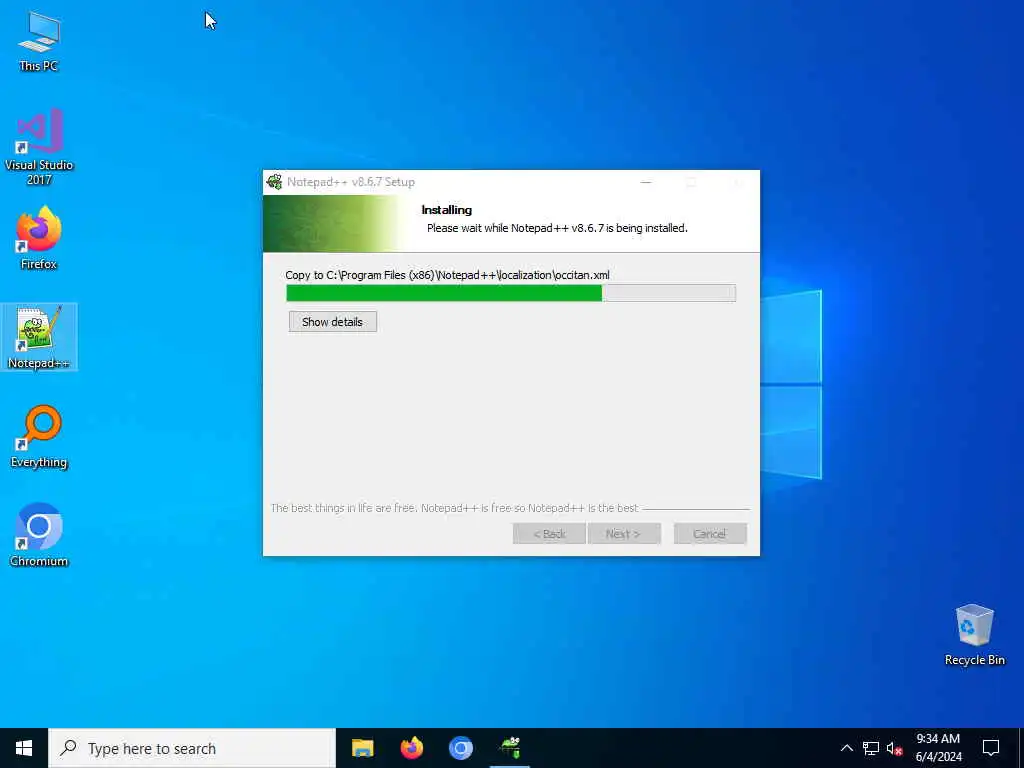
Task: Click the Type here to search box
Action: [192, 748]
